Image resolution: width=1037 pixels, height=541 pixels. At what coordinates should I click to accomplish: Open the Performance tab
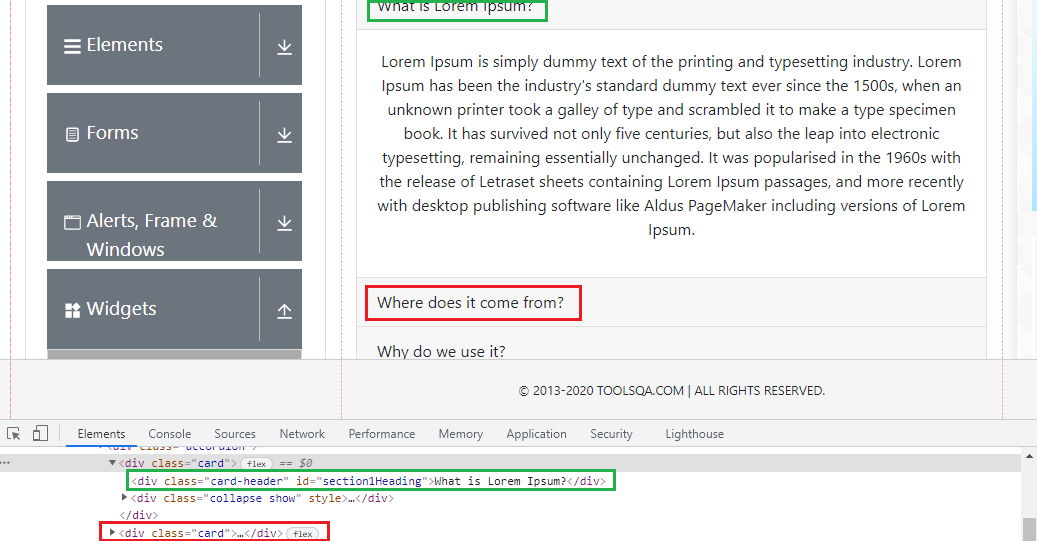click(x=382, y=434)
